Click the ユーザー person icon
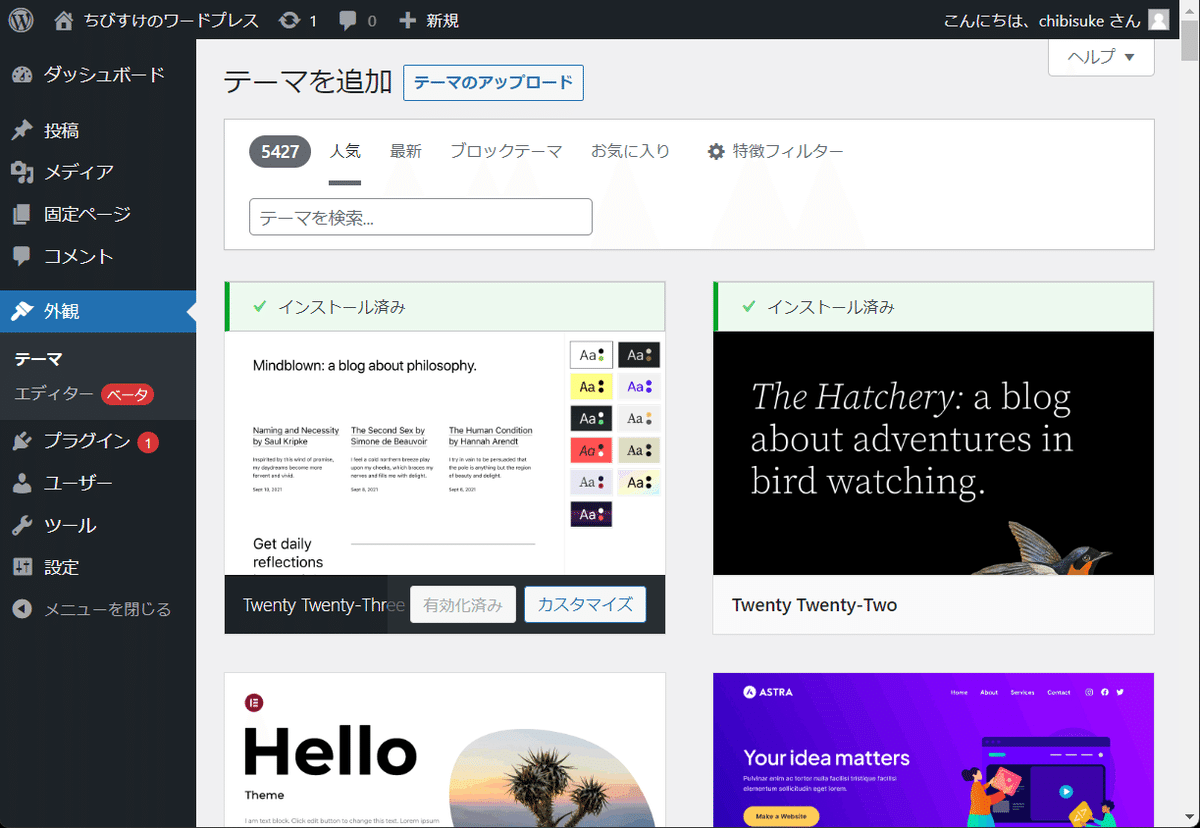Screen dimensions: 1200x828 pos(22,483)
